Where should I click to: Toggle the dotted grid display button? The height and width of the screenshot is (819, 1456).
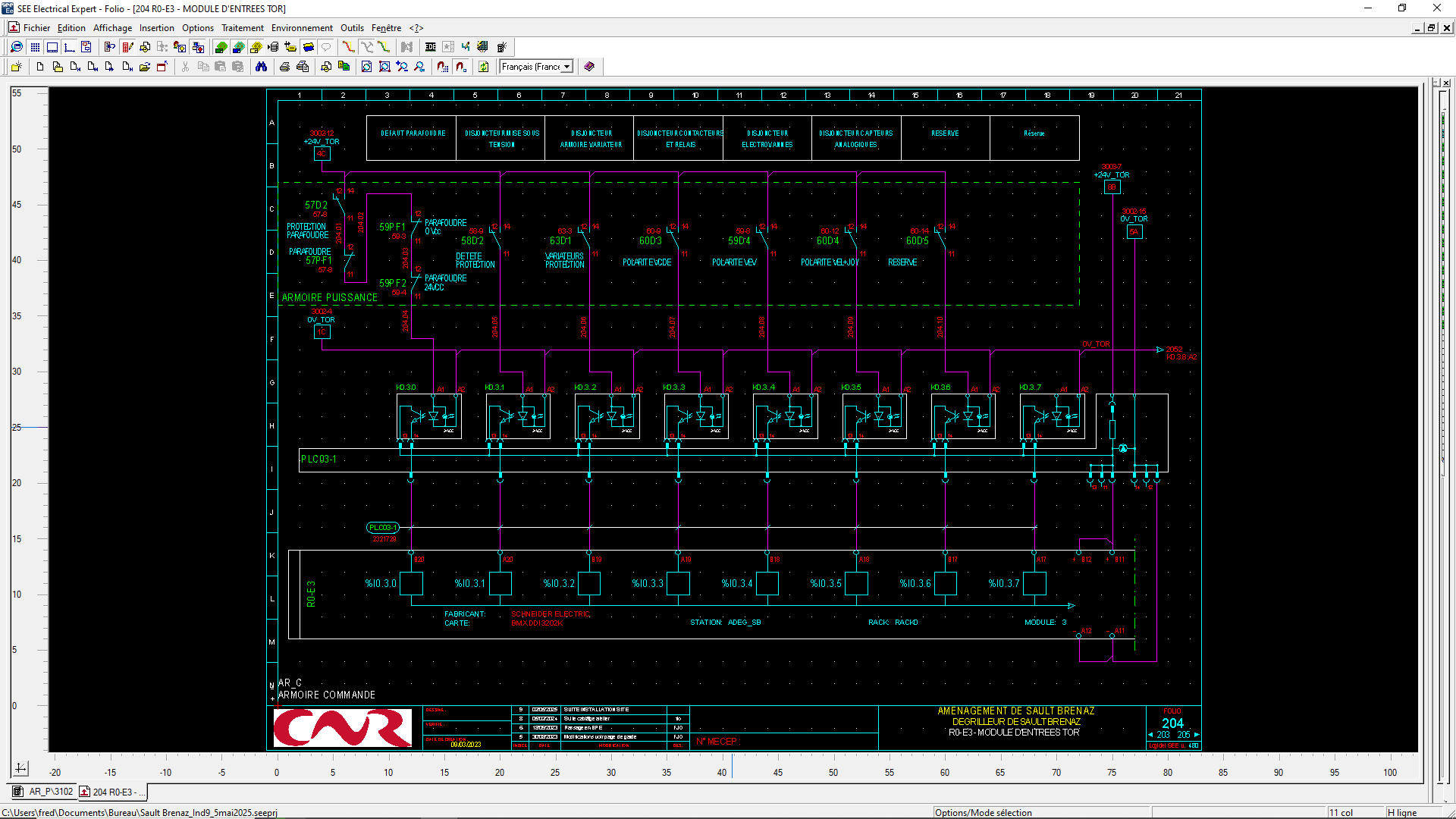[x=35, y=47]
